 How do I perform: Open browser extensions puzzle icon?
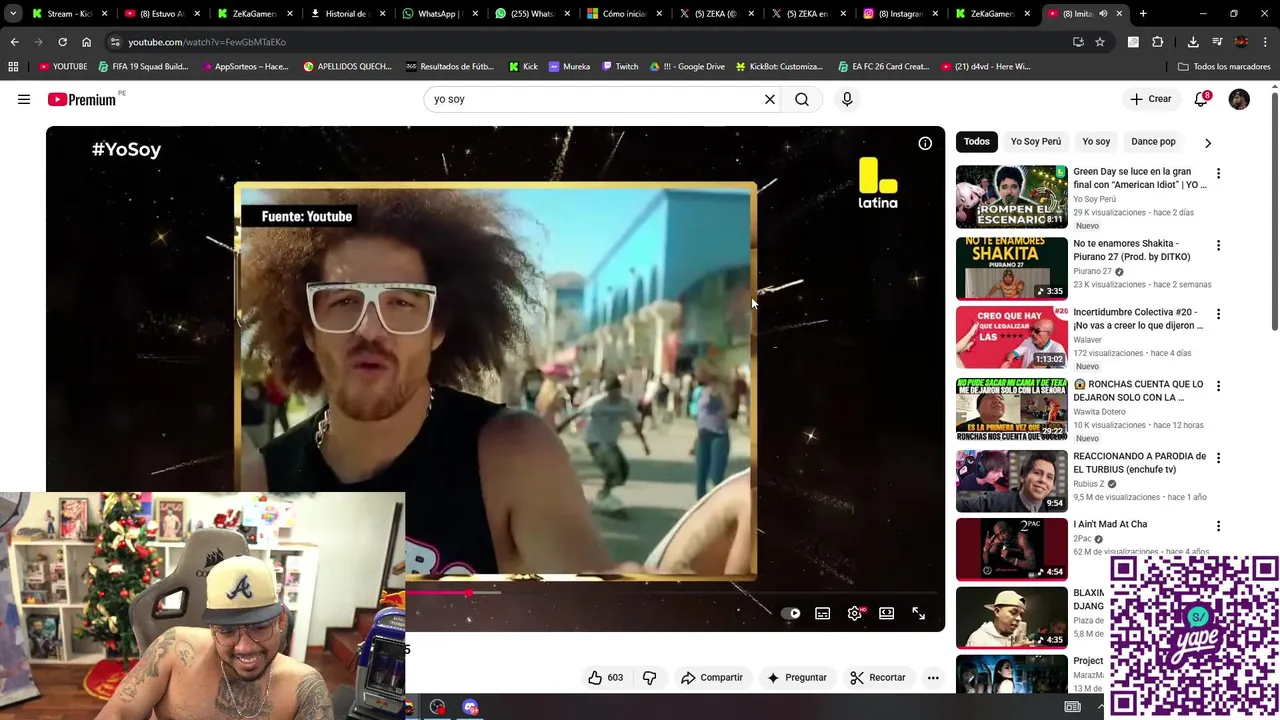coord(1158,42)
